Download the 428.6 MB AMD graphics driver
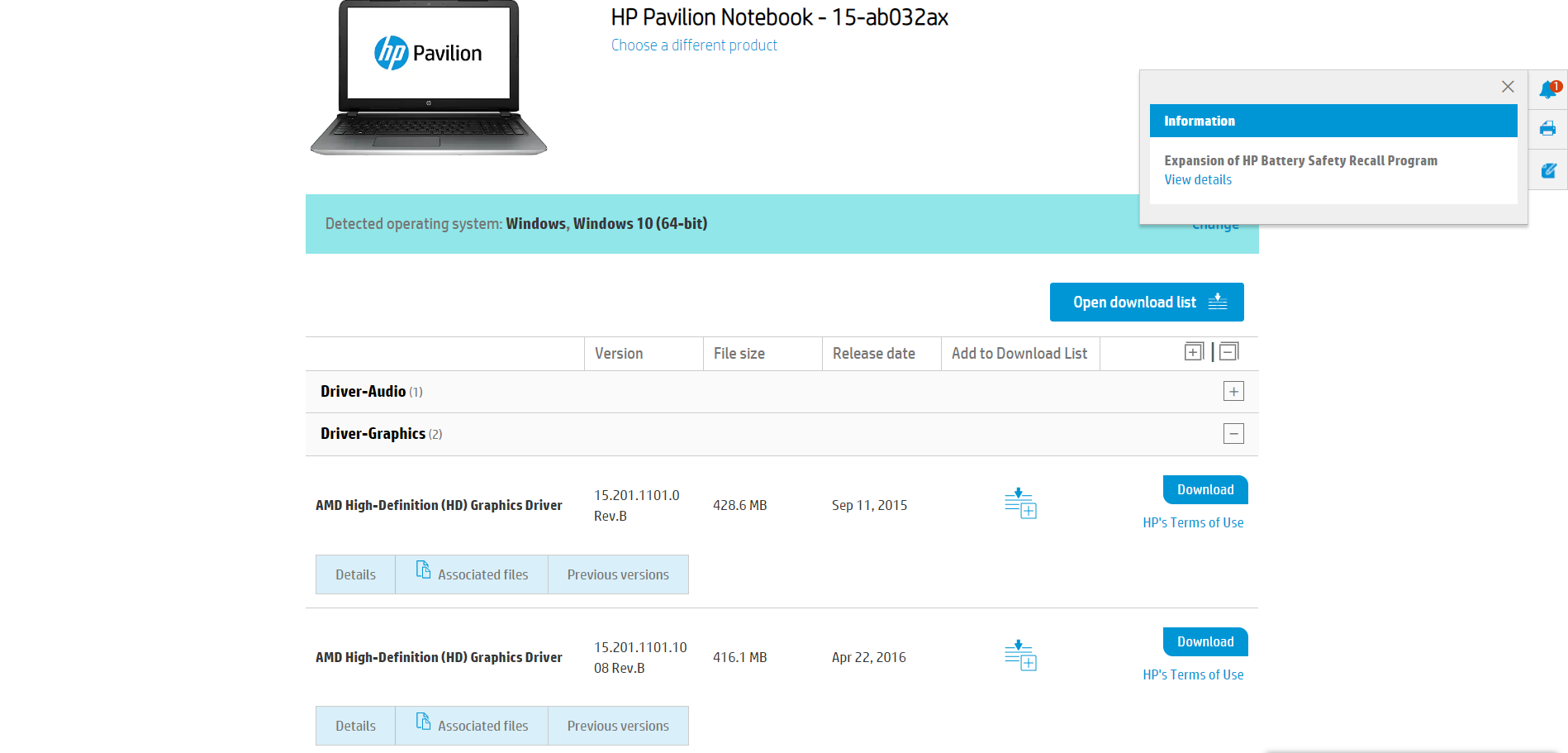The width and height of the screenshot is (1568, 753). click(x=1205, y=489)
